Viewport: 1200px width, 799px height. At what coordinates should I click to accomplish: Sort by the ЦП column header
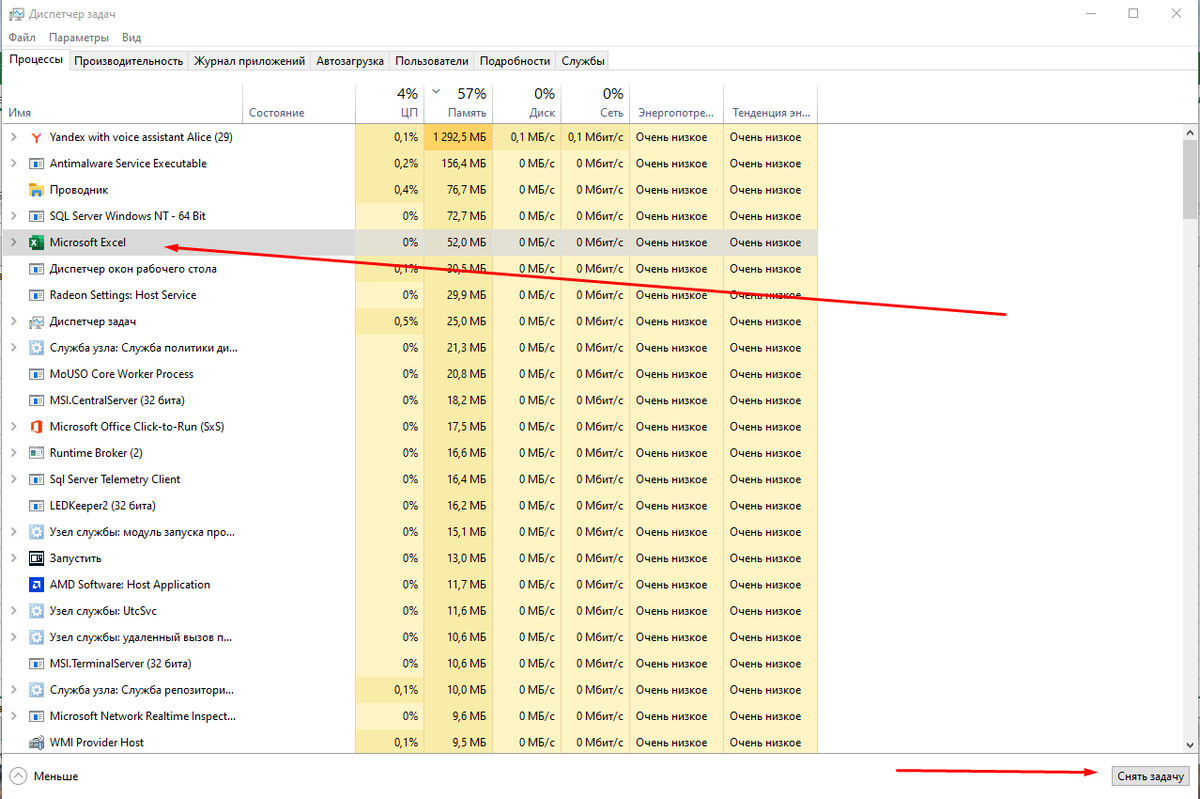click(x=389, y=103)
